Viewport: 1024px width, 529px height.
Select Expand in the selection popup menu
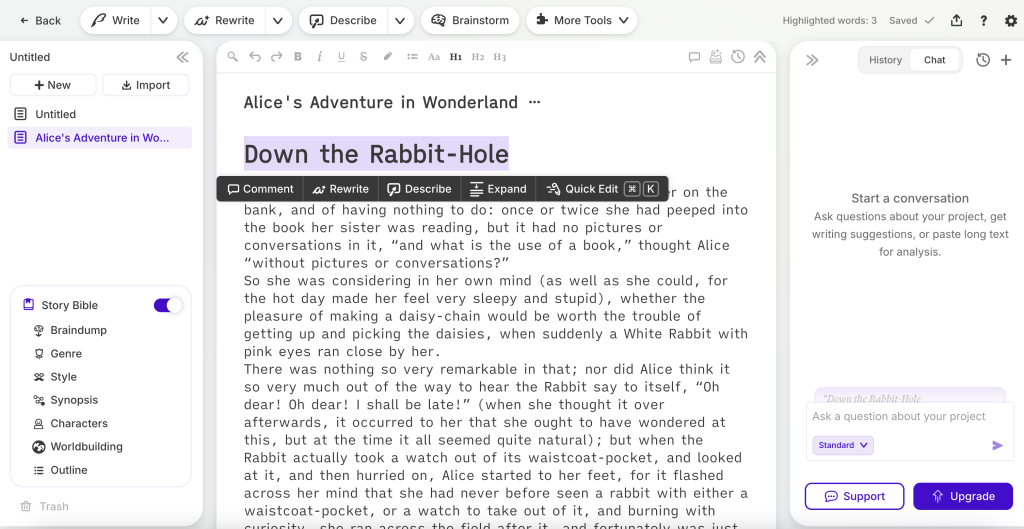[498, 189]
